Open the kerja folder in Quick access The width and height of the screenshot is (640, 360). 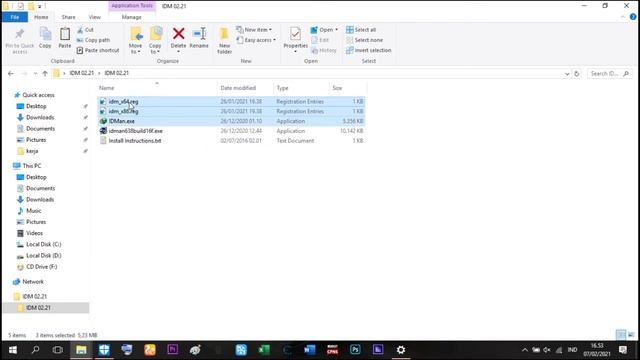point(32,151)
